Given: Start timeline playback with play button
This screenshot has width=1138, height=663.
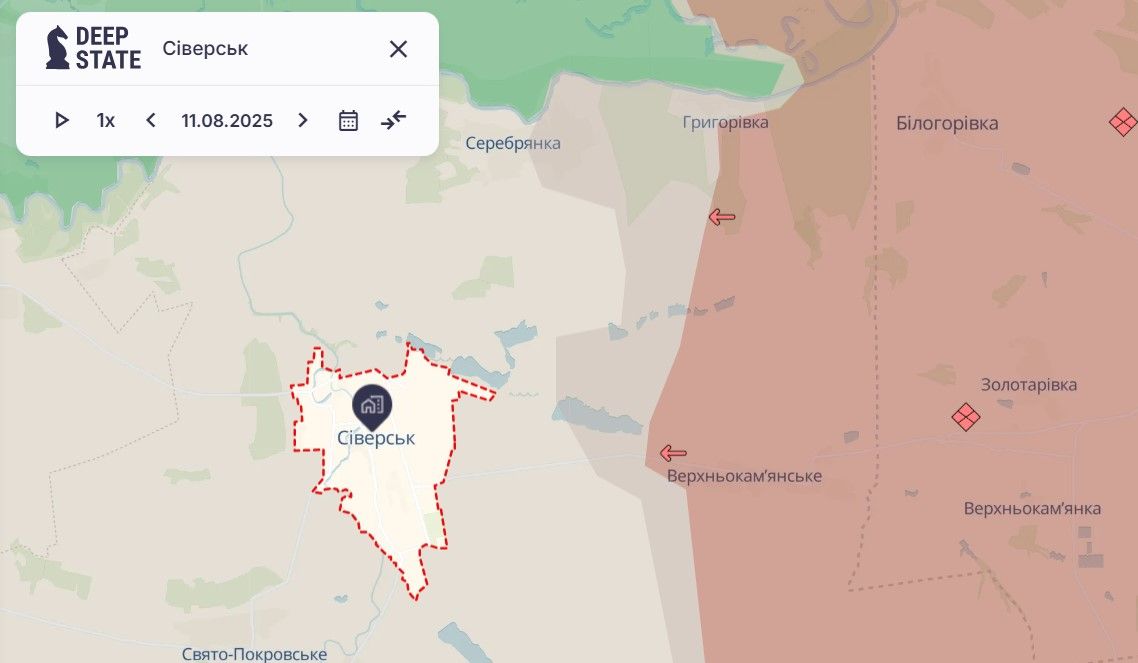Looking at the screenshot, I should [x=62, y=120].
